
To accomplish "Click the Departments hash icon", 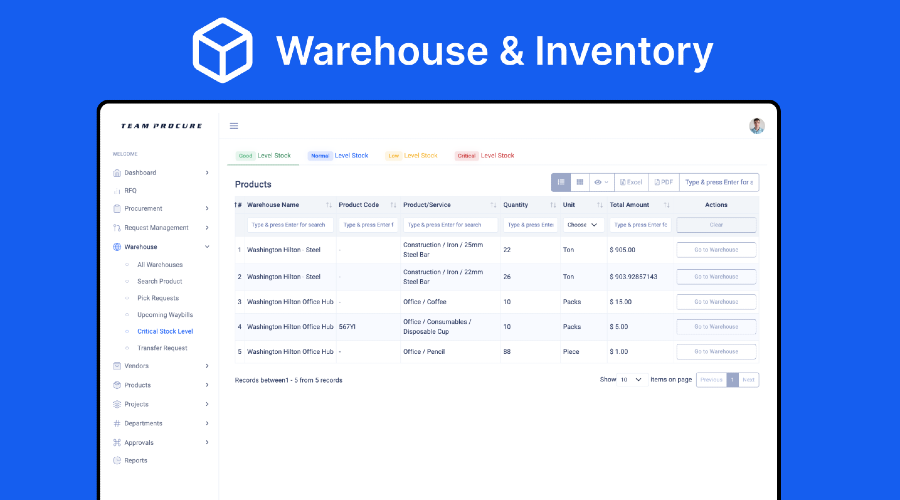I will [x=117, y=423].
